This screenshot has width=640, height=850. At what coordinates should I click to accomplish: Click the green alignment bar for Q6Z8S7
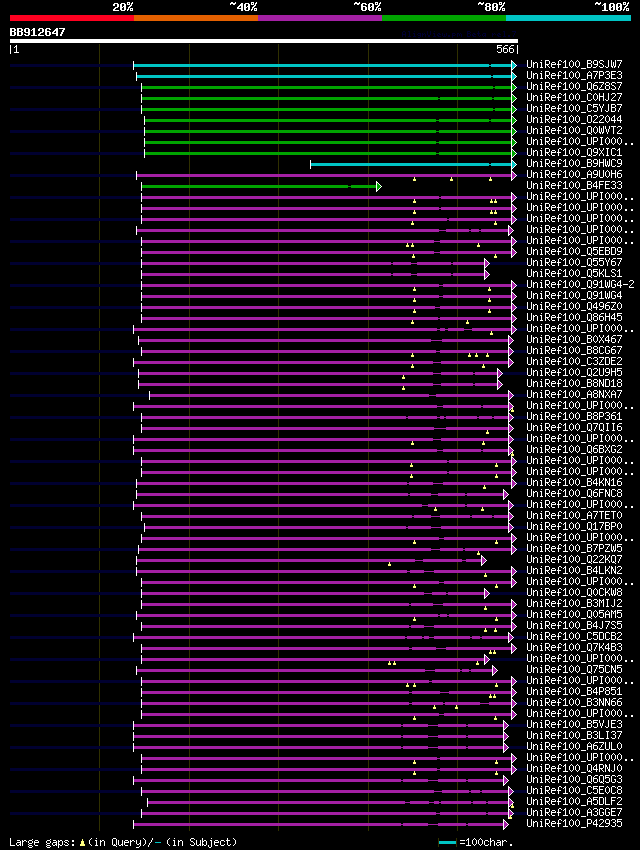point(327,87)
